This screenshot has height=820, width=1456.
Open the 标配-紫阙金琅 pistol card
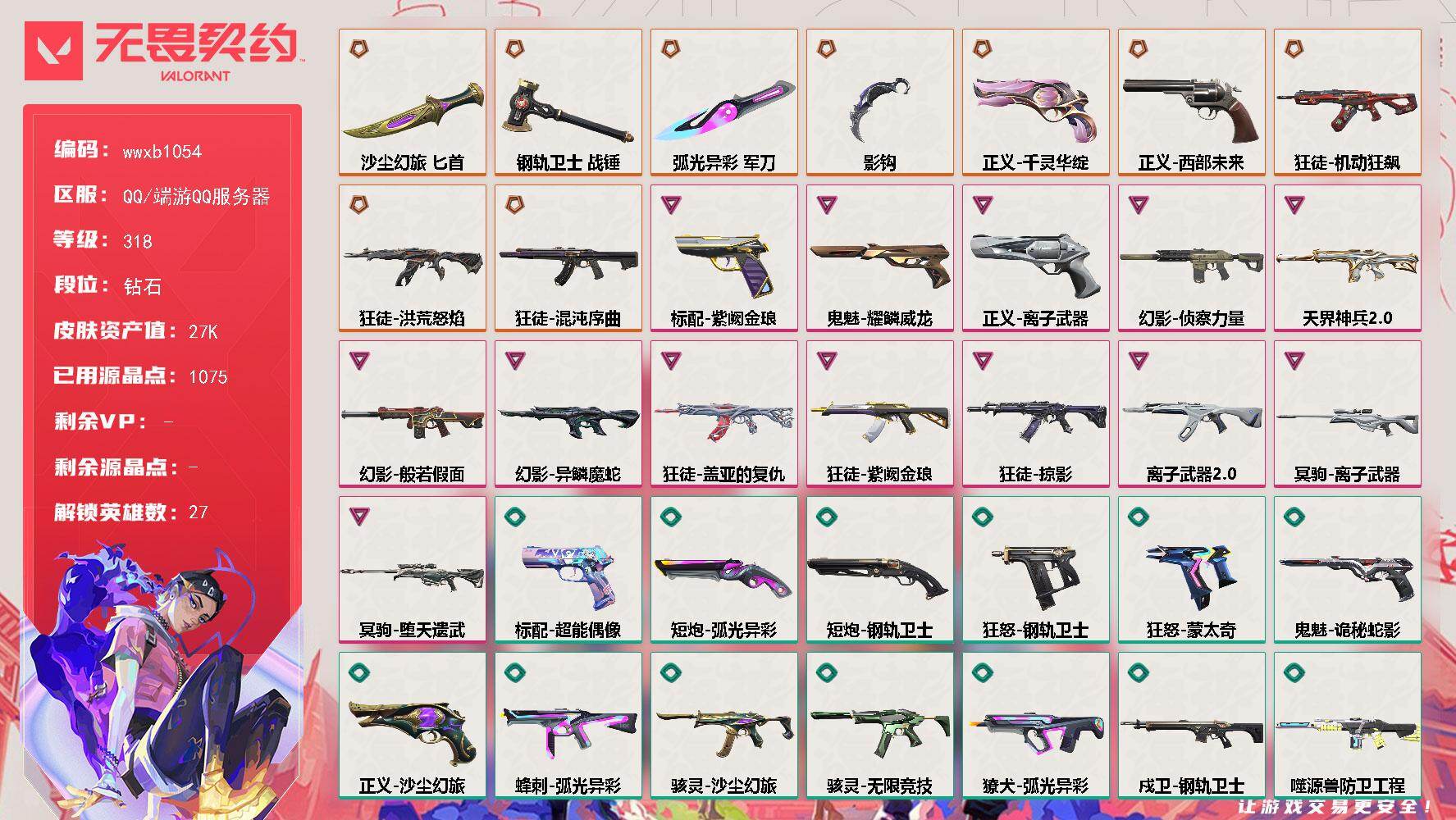click(724, 258)
